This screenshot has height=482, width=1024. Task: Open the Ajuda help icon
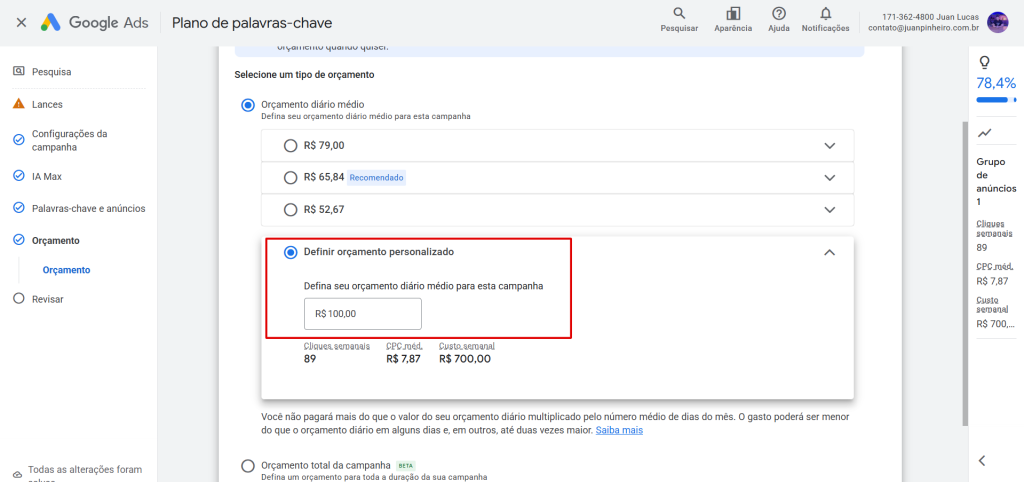[778, 14]
